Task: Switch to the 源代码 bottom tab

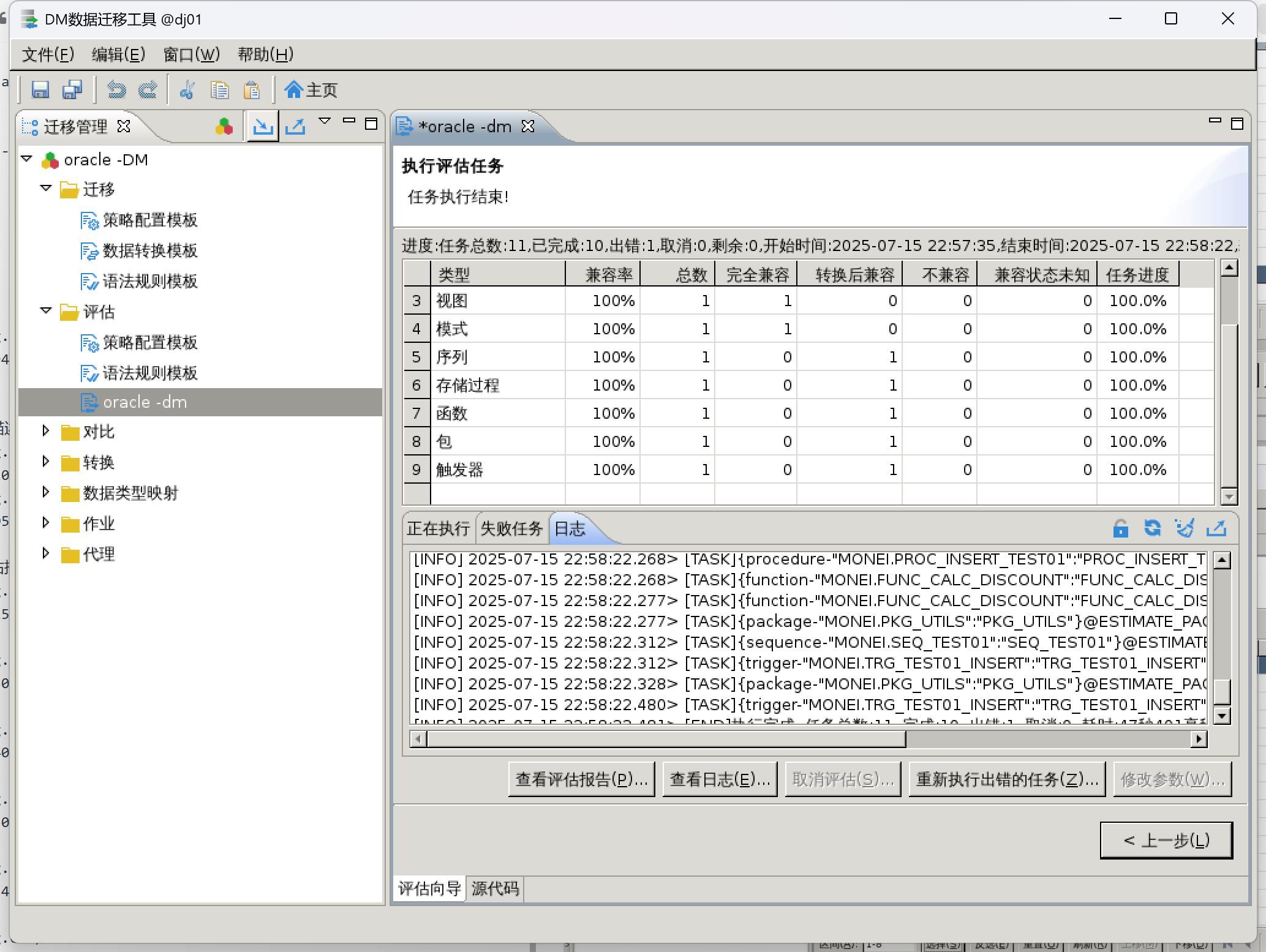Action: pos(495,888)
